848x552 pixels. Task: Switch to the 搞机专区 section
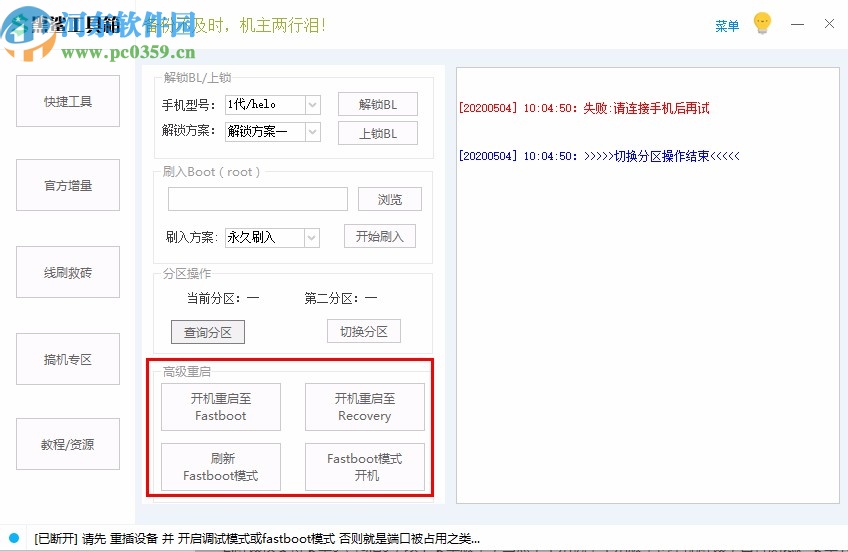[x=68, y=359]
